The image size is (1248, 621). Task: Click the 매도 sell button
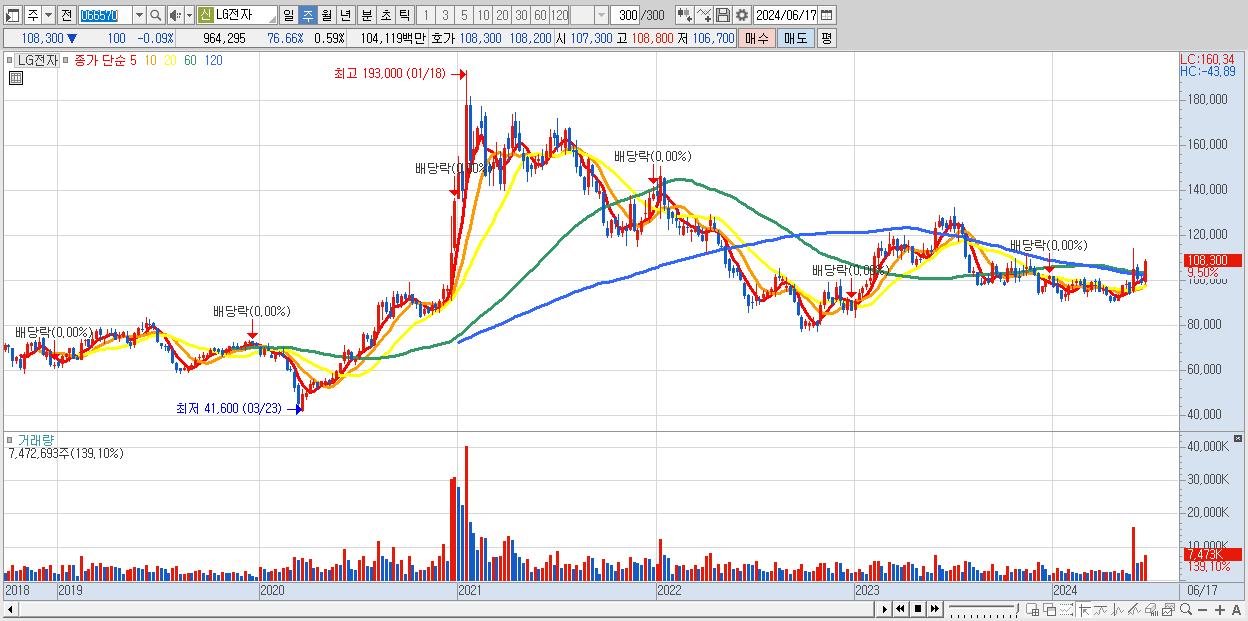coord(795,38)
